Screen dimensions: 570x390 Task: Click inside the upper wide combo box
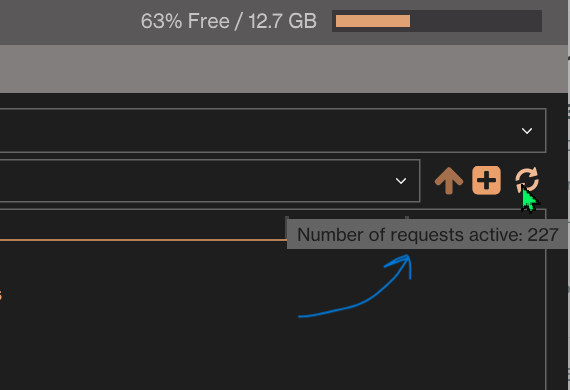(x=273, y=130)
